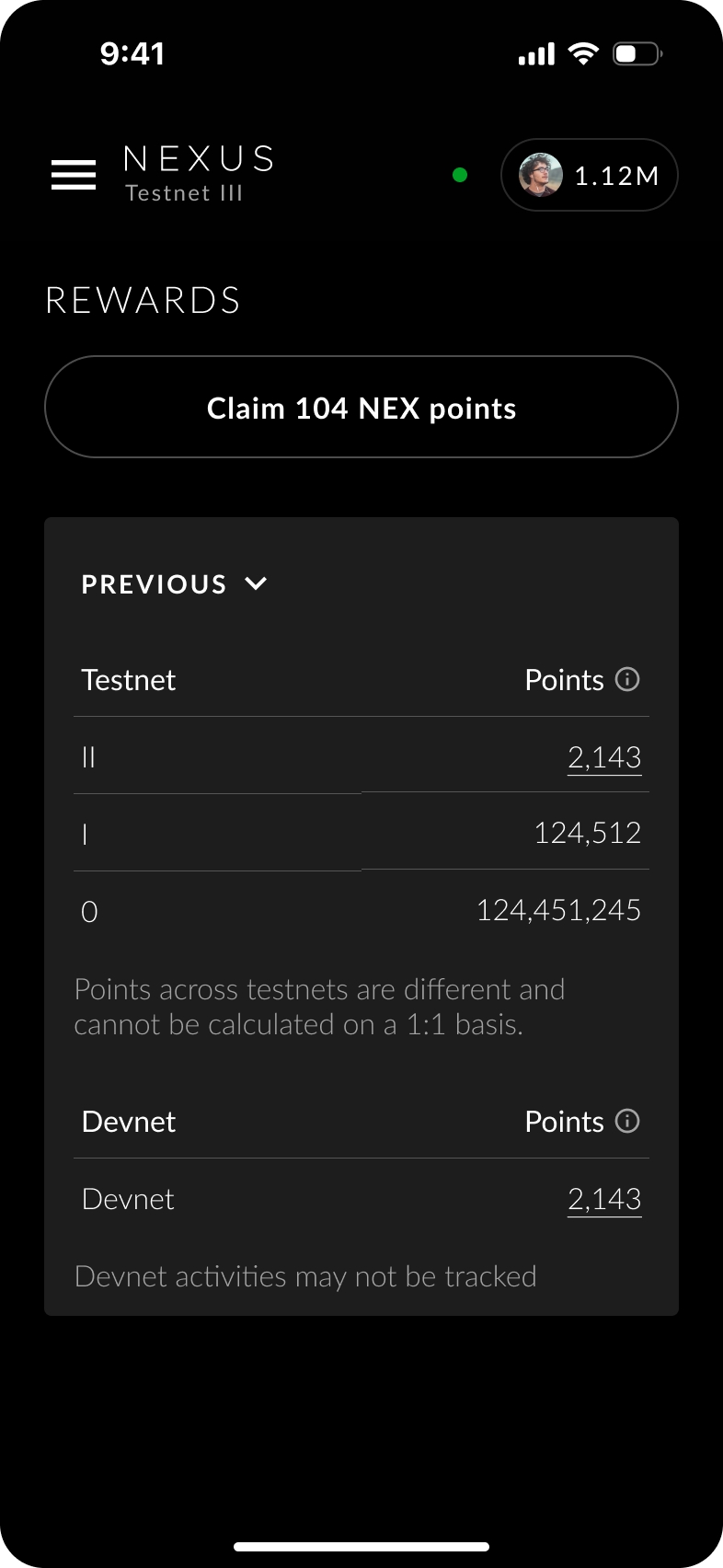
Task: Open the Testnet II 2,143 points link
Action: coord(603,757)
